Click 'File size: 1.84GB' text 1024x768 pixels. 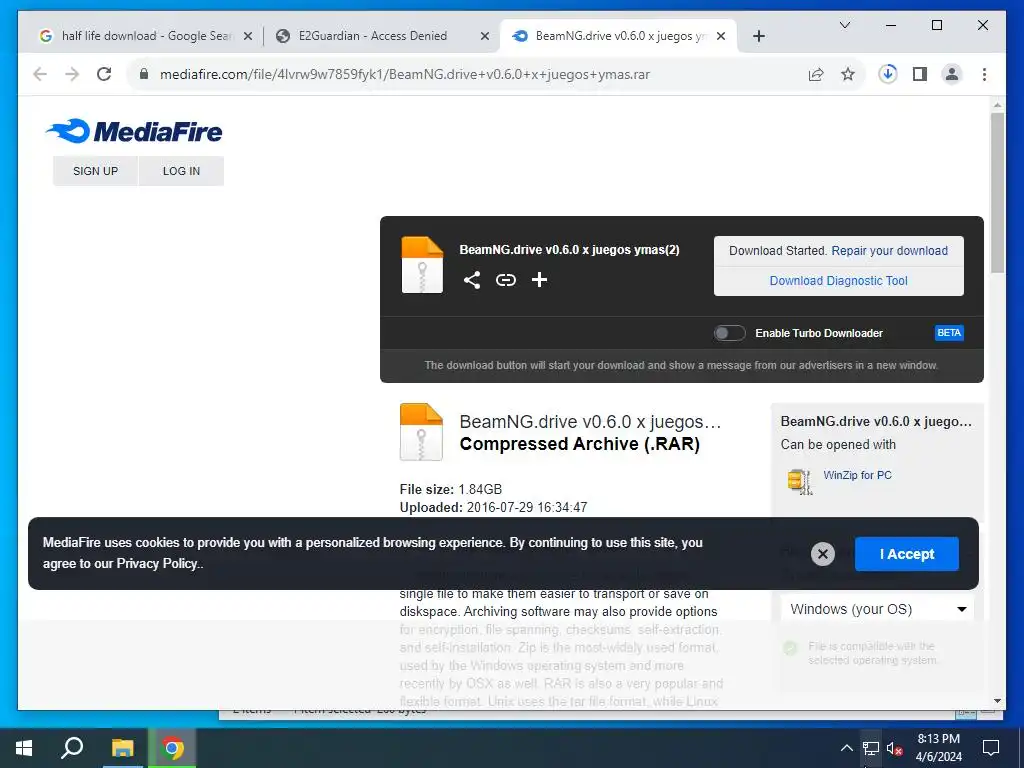(x=451, y=489)
